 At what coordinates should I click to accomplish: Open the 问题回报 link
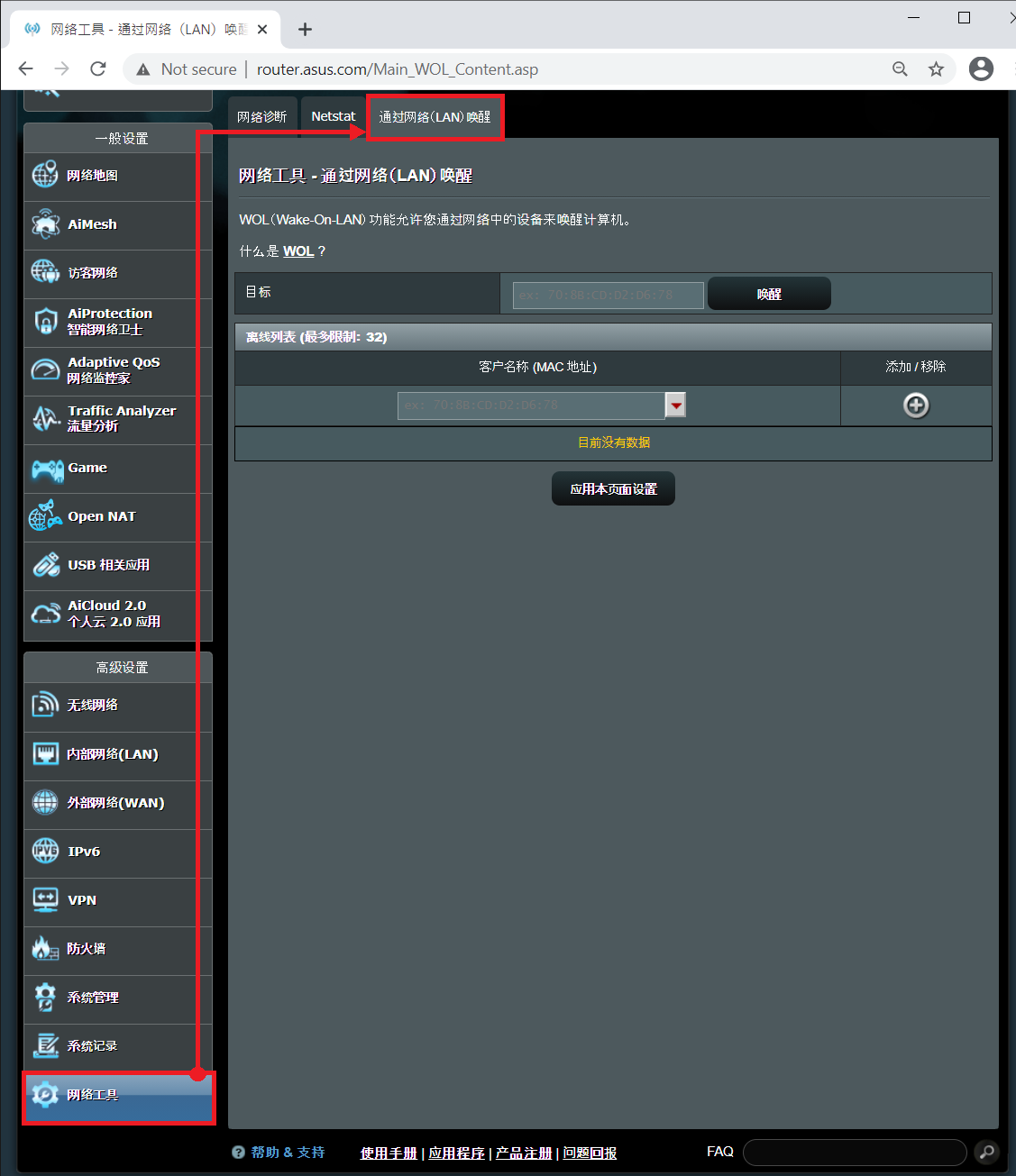coord(590,1153)
